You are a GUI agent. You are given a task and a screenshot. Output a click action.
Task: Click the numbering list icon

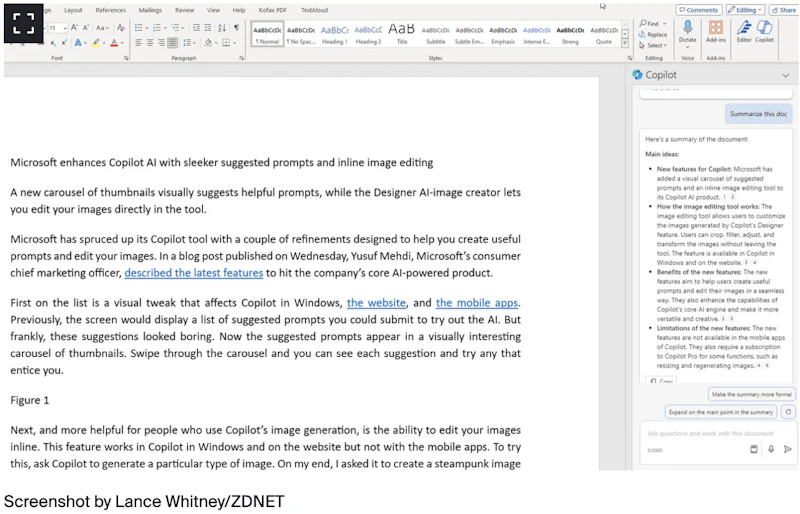(x=157, y=28)
